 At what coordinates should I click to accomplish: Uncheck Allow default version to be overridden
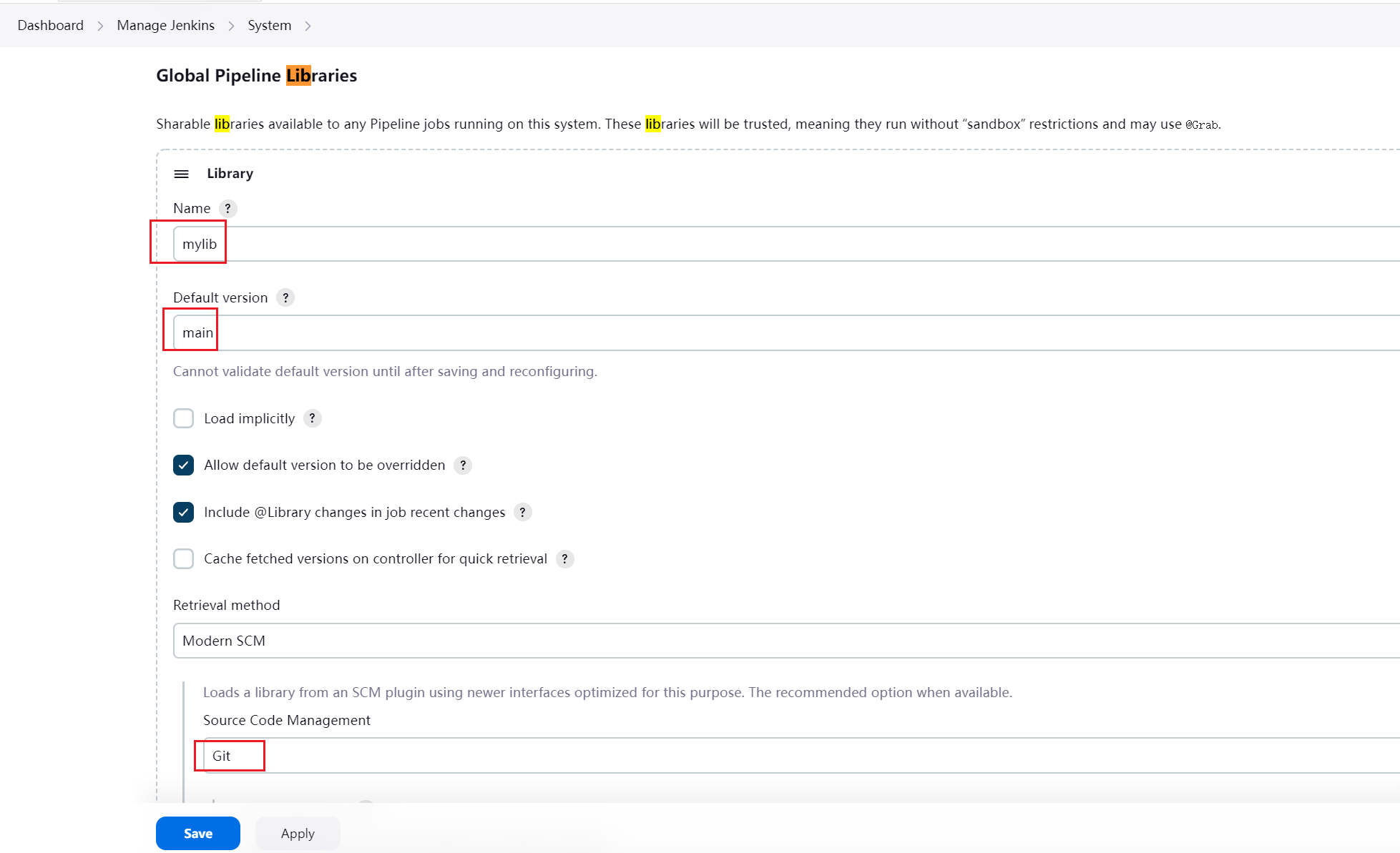183,465
